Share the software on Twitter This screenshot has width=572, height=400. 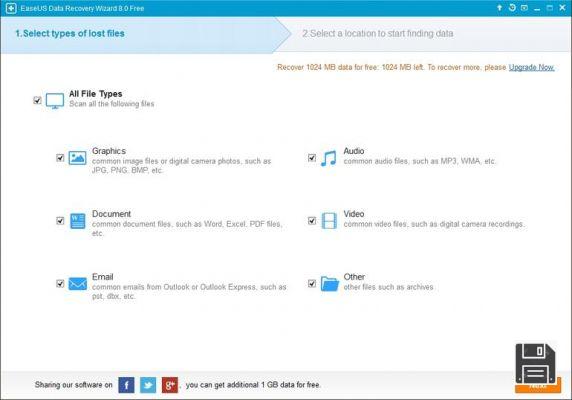point(148,385)
